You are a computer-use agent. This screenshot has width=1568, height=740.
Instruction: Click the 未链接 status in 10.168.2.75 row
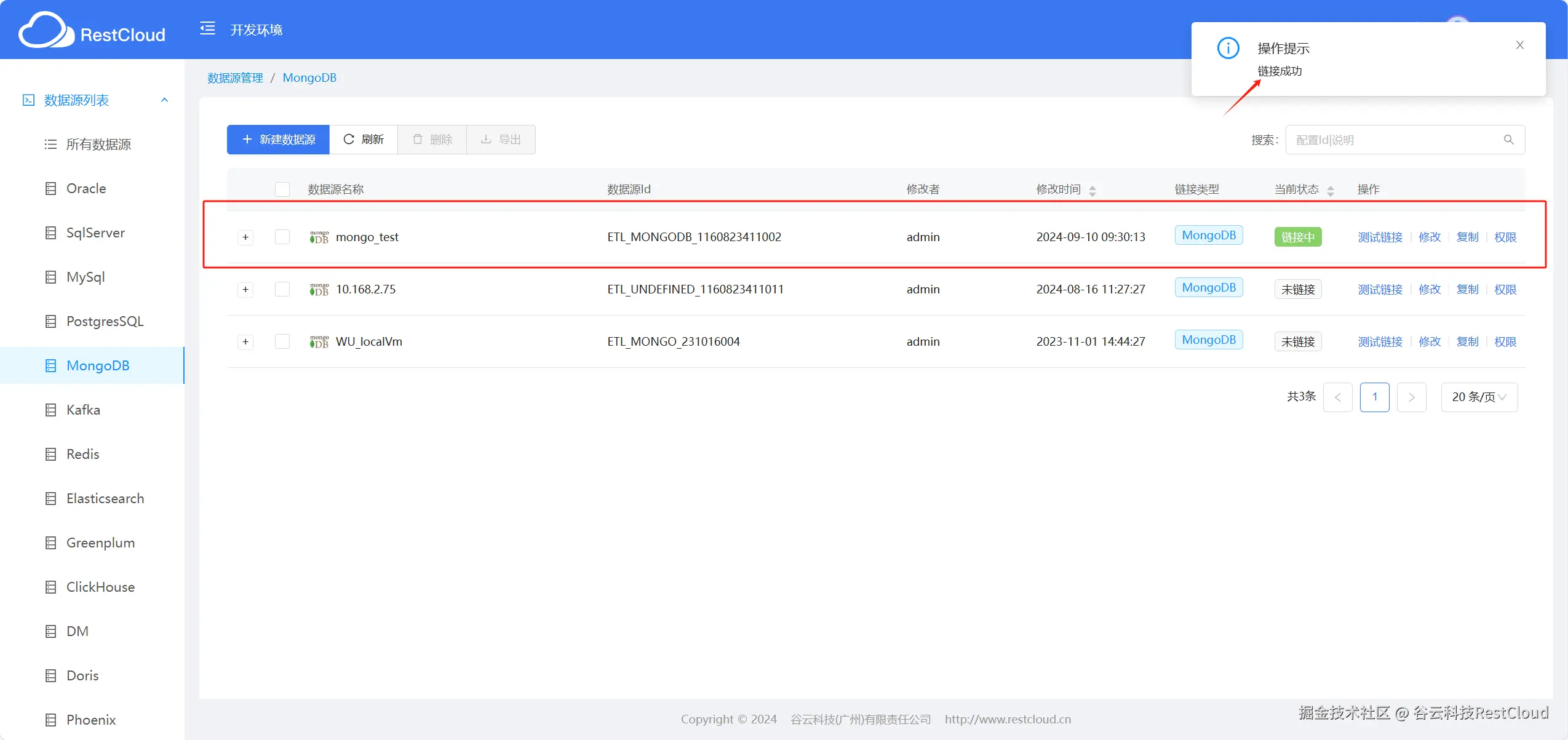coord(1298,289)
